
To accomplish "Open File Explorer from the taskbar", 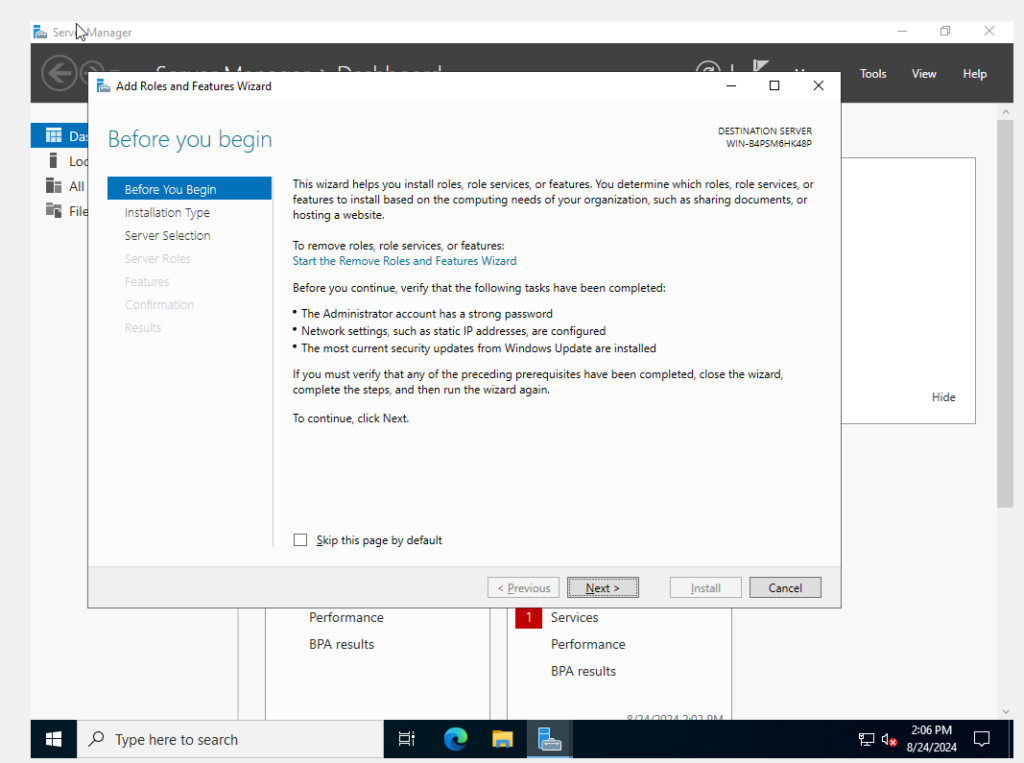I will tap(502, 739).
